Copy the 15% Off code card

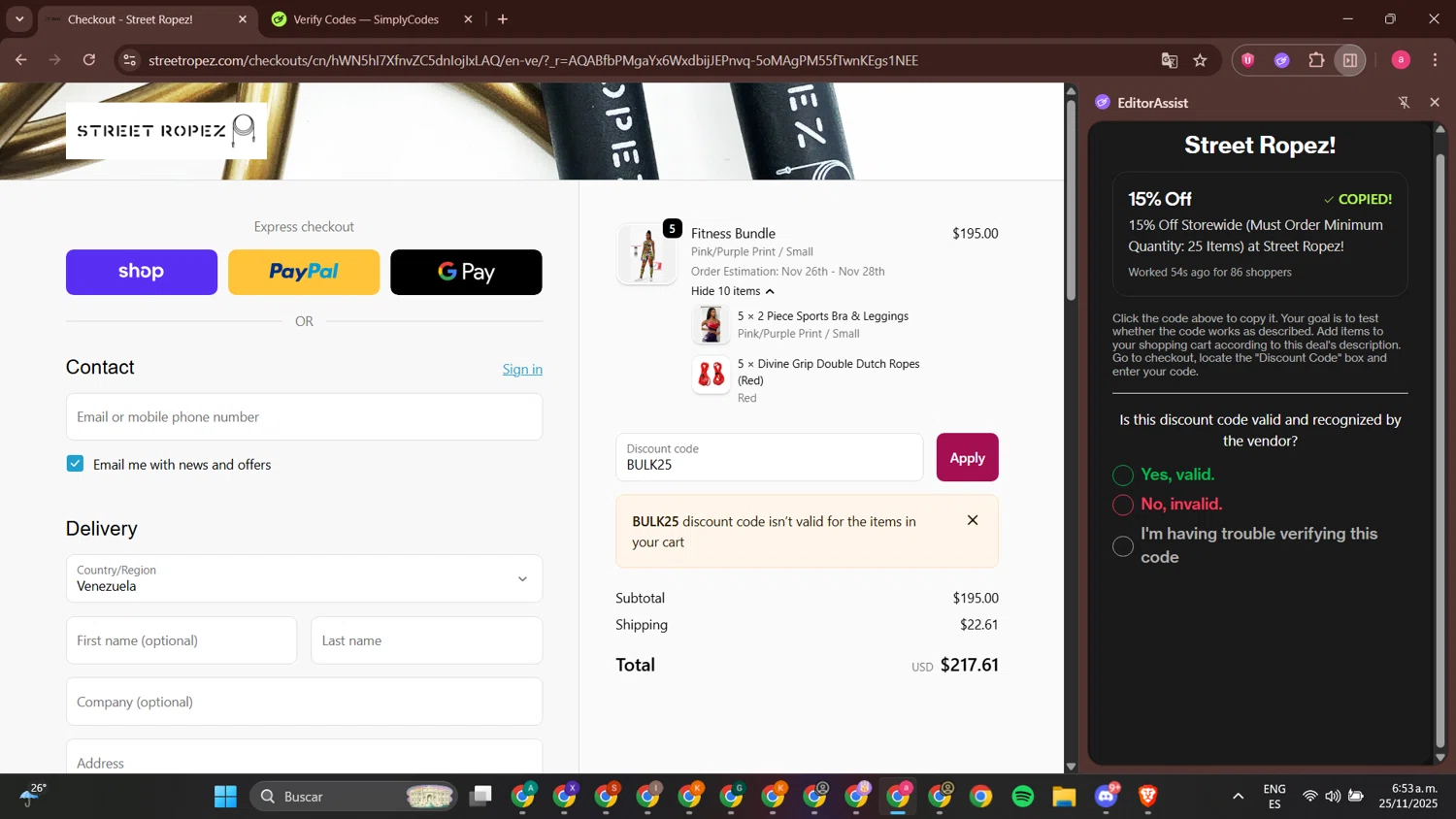point(1260,234)
